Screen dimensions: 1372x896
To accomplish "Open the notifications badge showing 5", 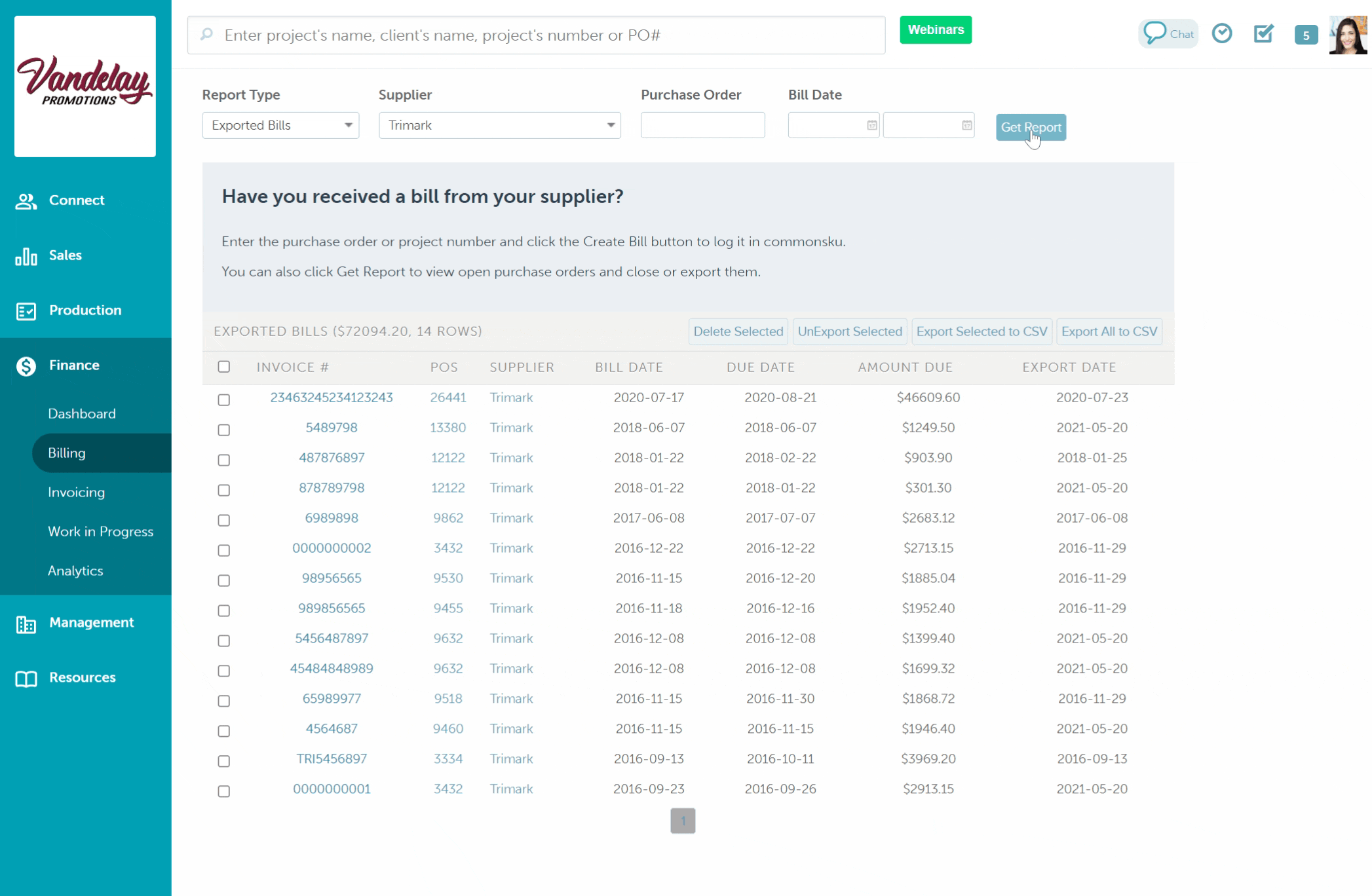I will coord(1306,35).
